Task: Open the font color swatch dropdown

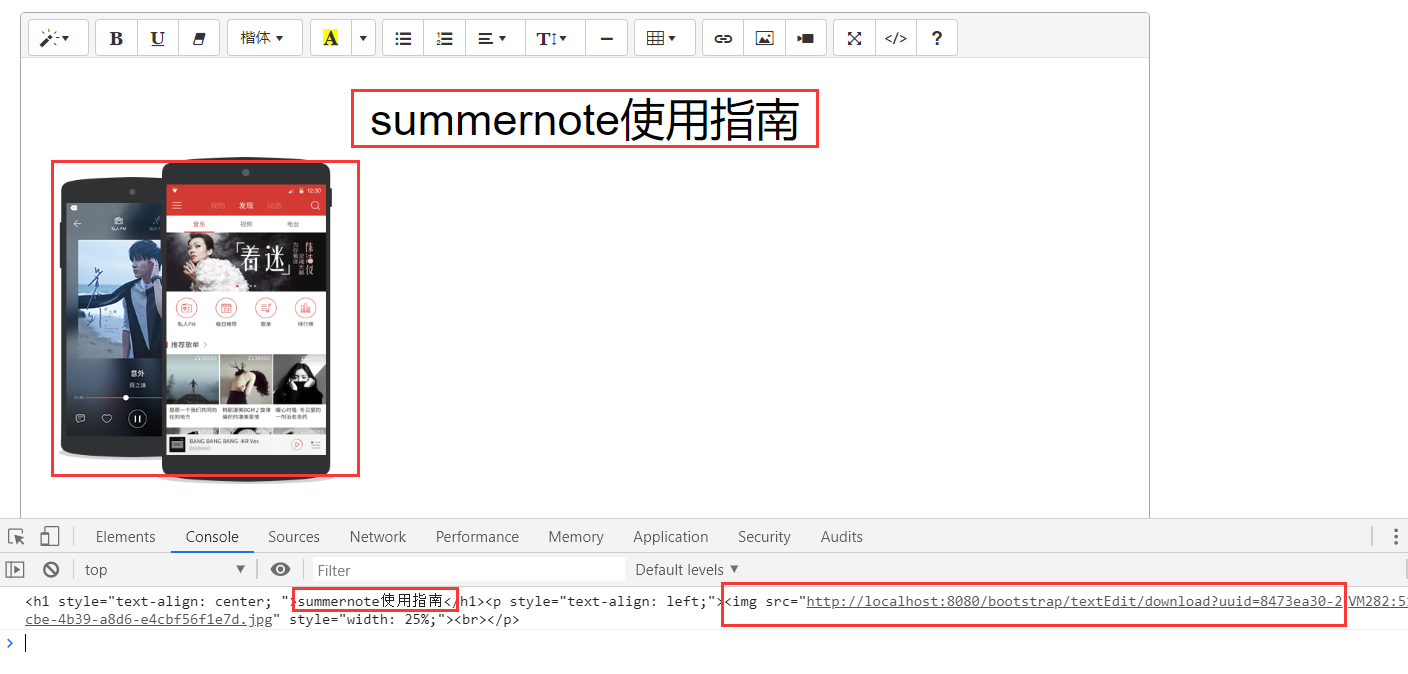Action: coord(362,37)
